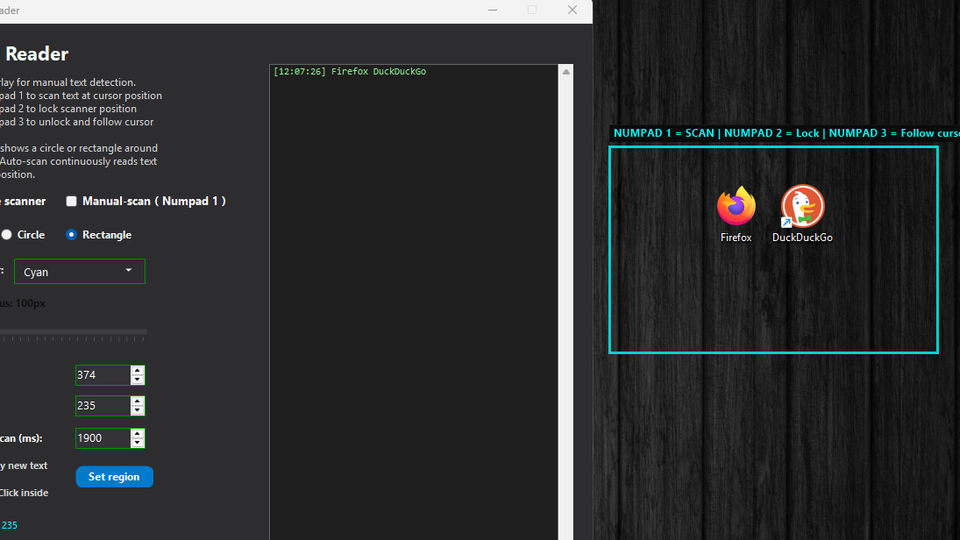Viewport: 960px width, 540px height.
Task: Click the up arrow on the 374 spinner
Action: coord(138,370)
